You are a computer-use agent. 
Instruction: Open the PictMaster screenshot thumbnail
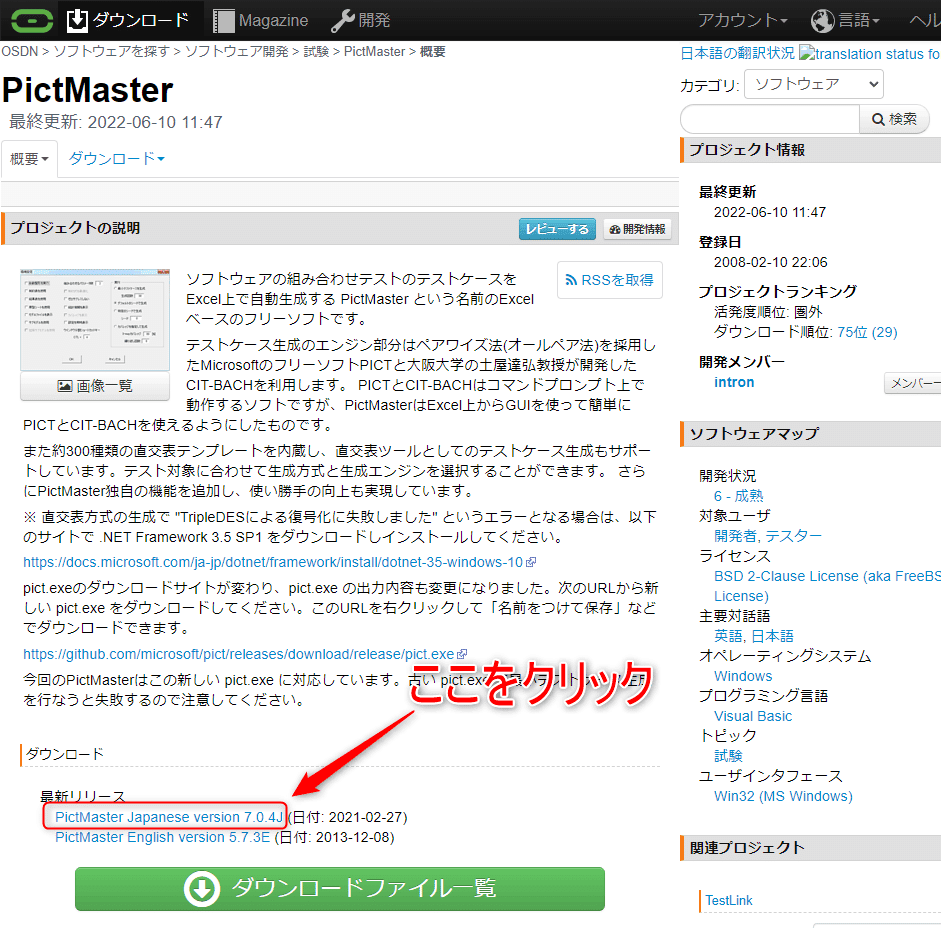(x=95, y=320)
